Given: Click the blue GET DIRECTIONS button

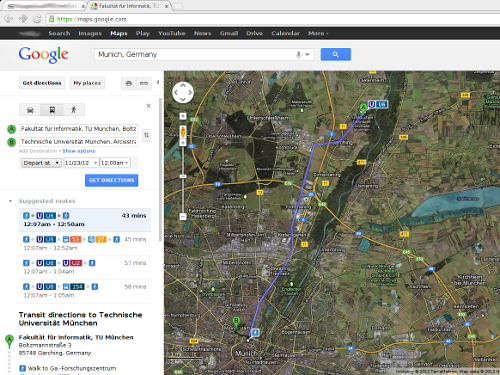Looking at the screenshot, I should pos(111,180).
